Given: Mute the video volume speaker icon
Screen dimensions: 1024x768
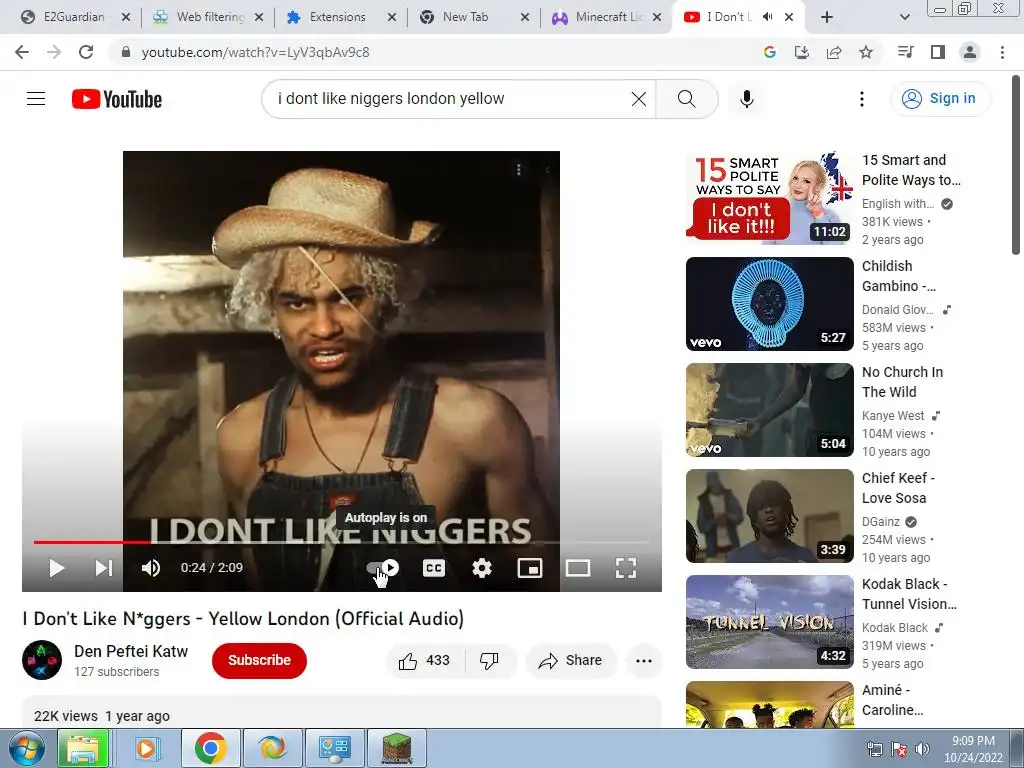Looking at the screenshot, I should 151,568.
